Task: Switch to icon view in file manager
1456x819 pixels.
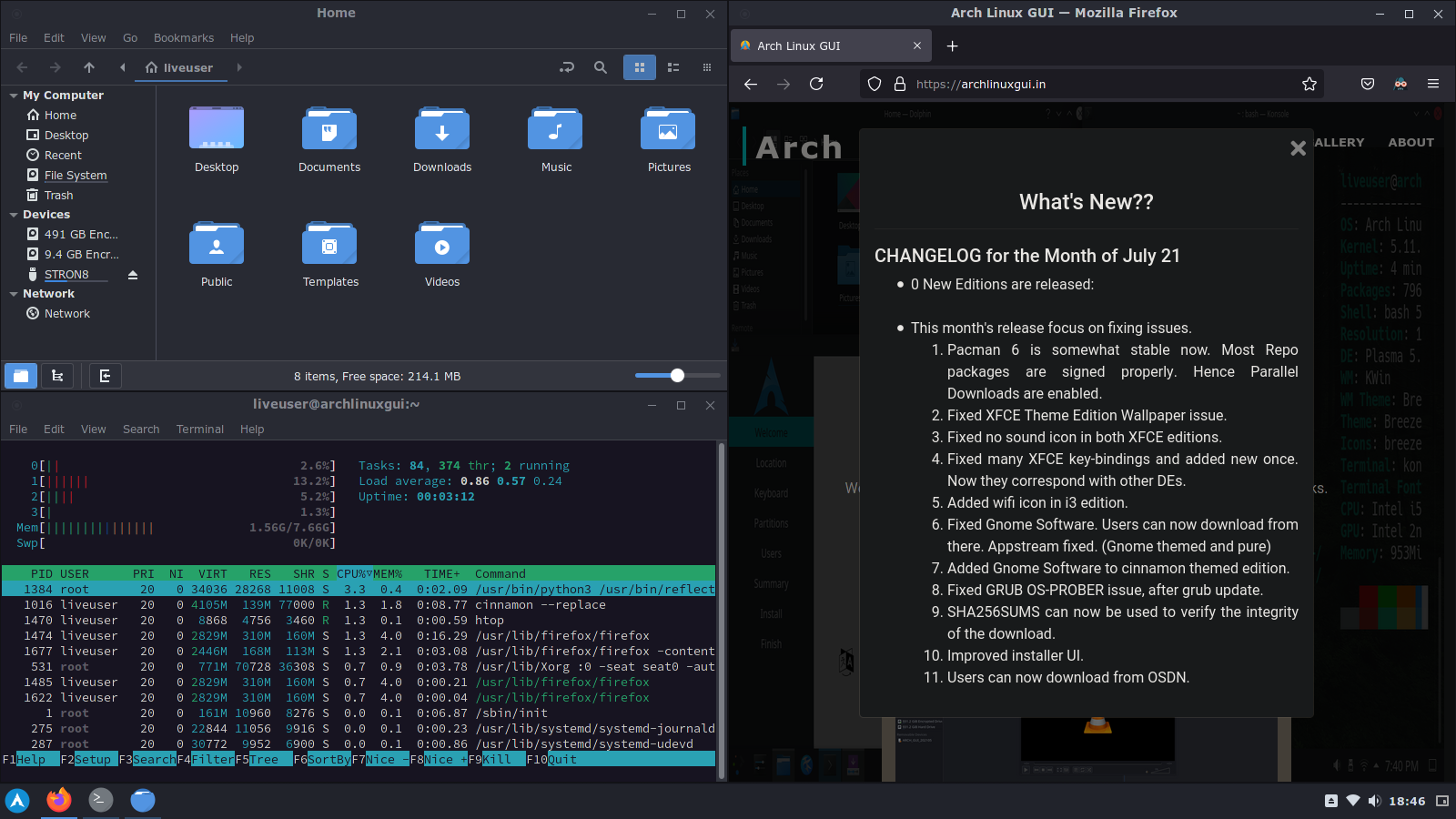Action: (640, 67)
